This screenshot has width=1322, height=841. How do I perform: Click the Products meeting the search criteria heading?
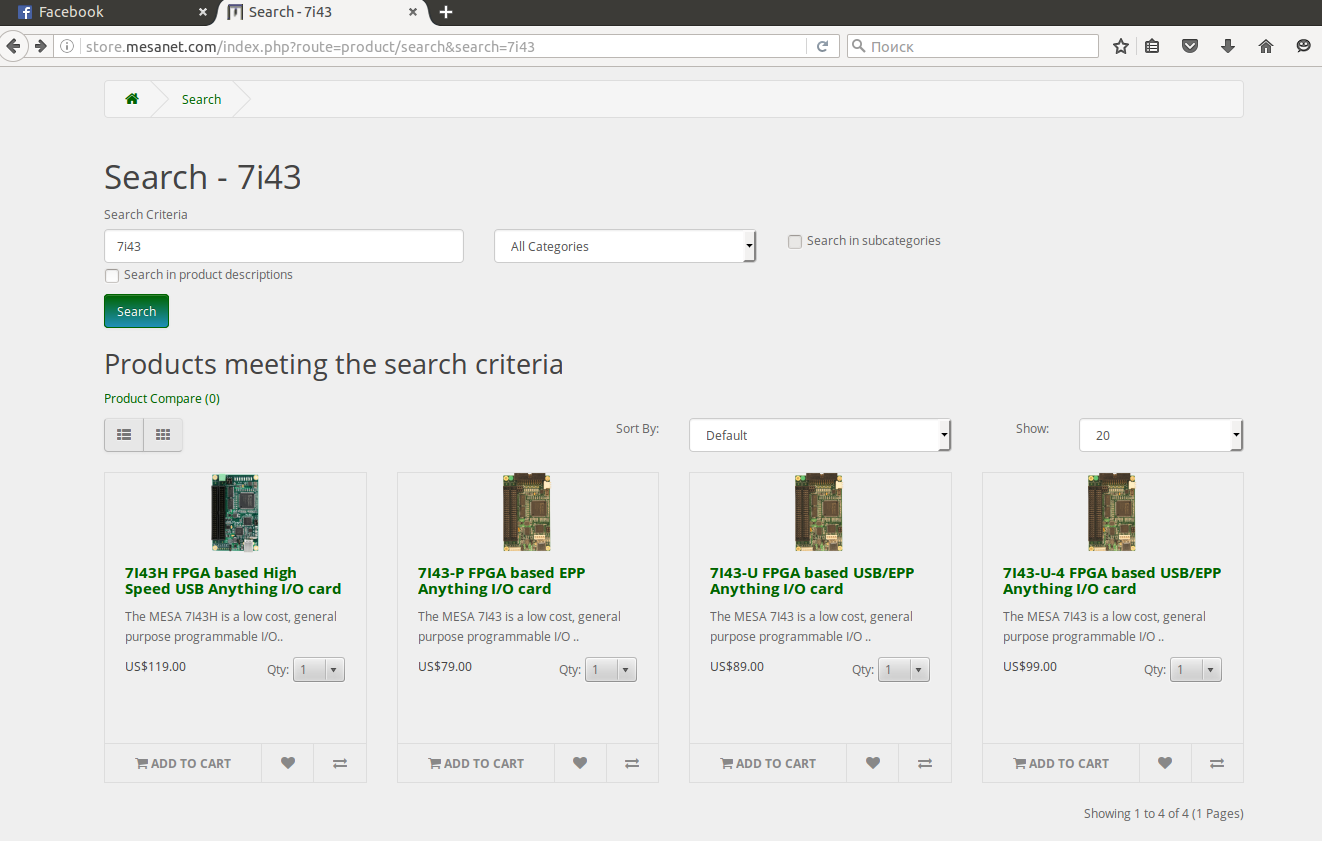334,364
